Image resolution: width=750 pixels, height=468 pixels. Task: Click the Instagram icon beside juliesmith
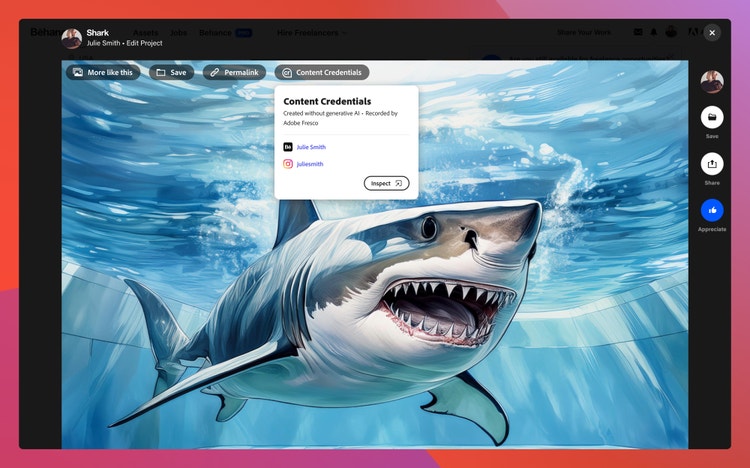(288, 164)
